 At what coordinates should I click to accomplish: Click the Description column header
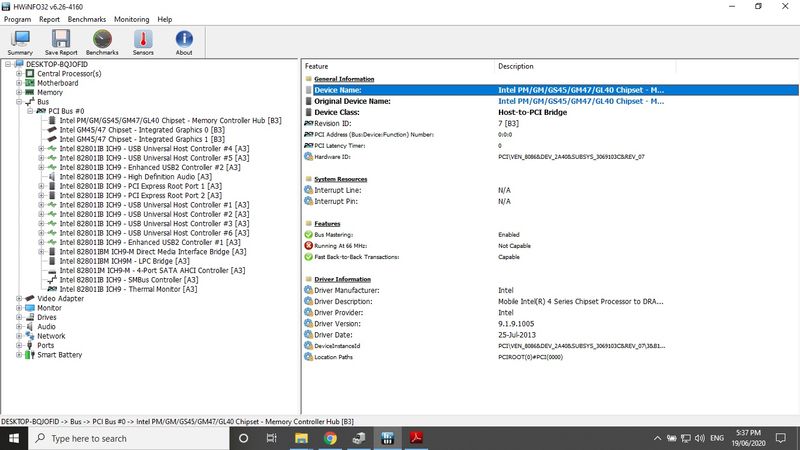(x=585, y=66)
